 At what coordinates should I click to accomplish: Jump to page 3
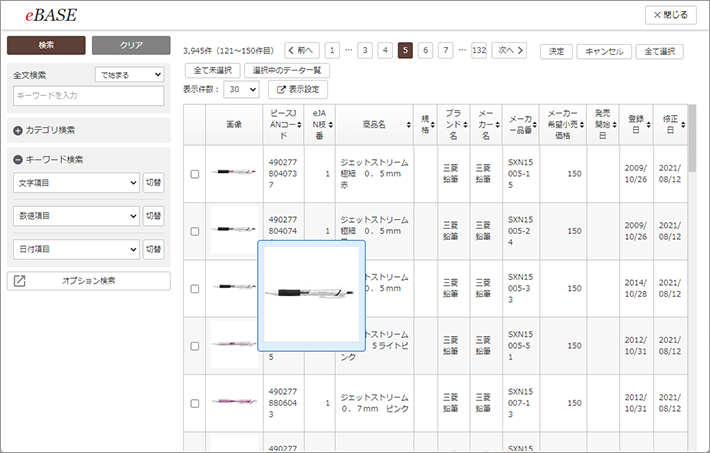click(365, 51)
